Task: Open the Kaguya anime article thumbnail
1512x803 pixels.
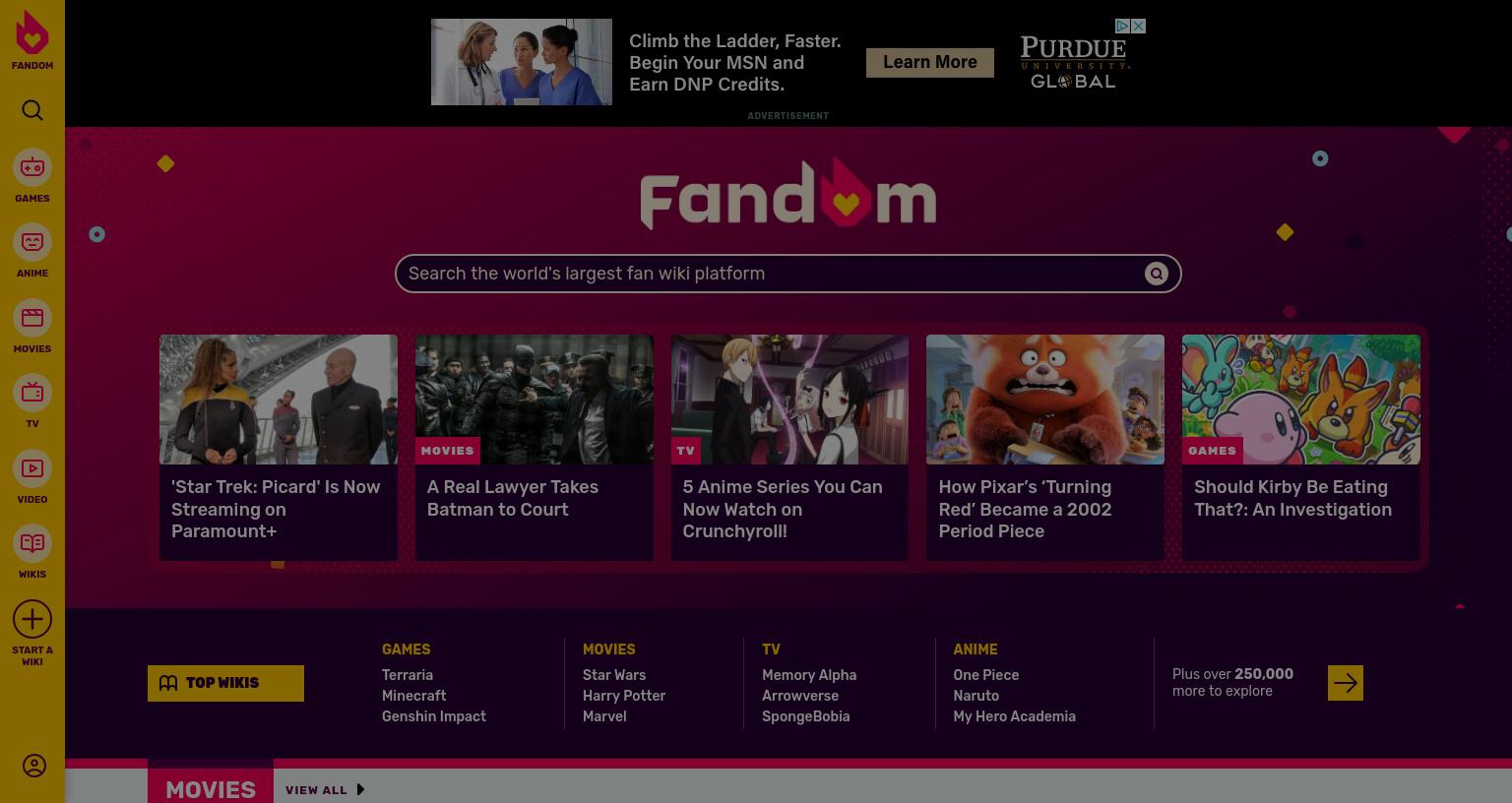Action: [x=789, y=400]
